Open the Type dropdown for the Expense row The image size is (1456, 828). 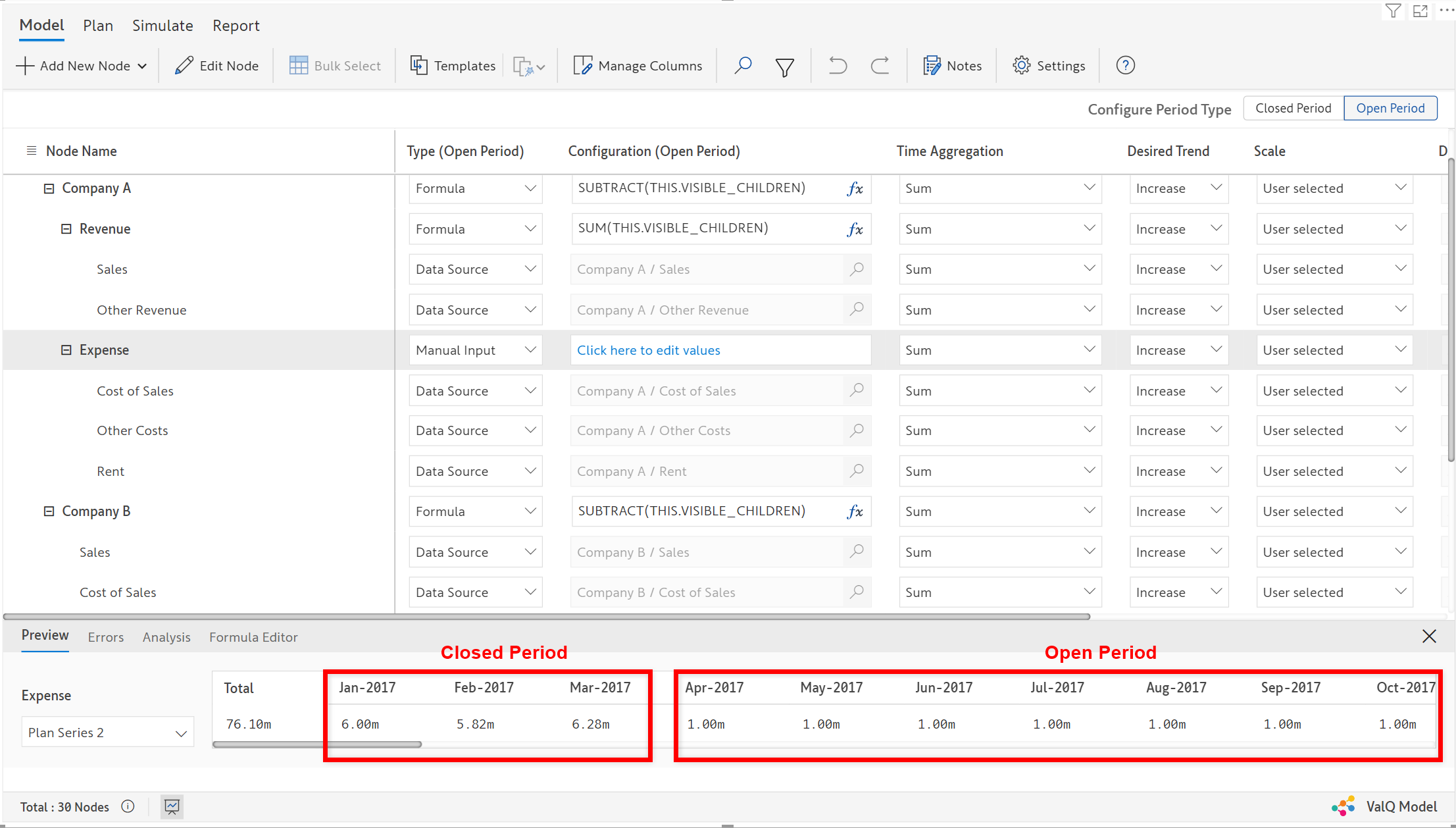(x=475, y=350)
